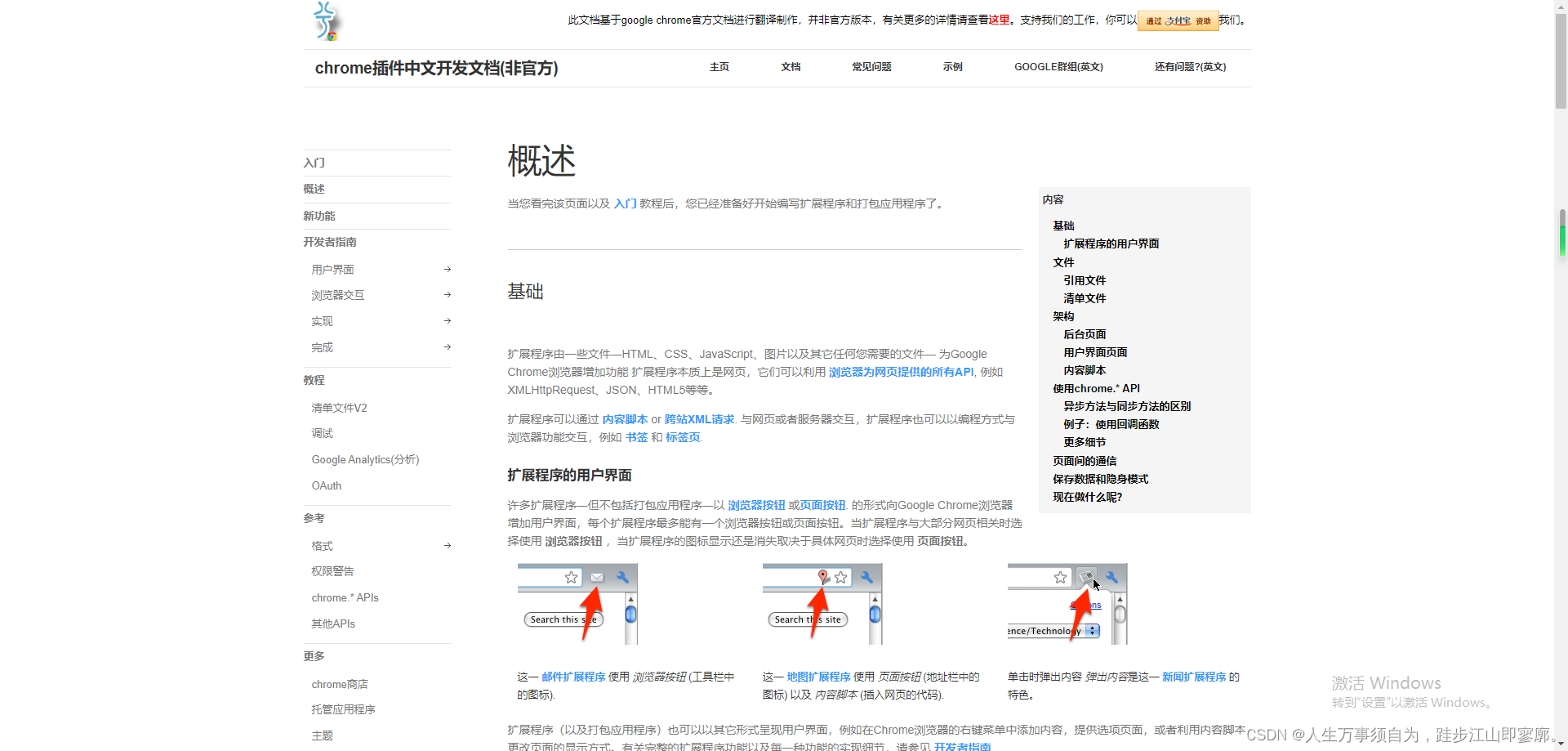
Task: Open the 浏览器为网页提供的所有API link
Action: point(901,372)
